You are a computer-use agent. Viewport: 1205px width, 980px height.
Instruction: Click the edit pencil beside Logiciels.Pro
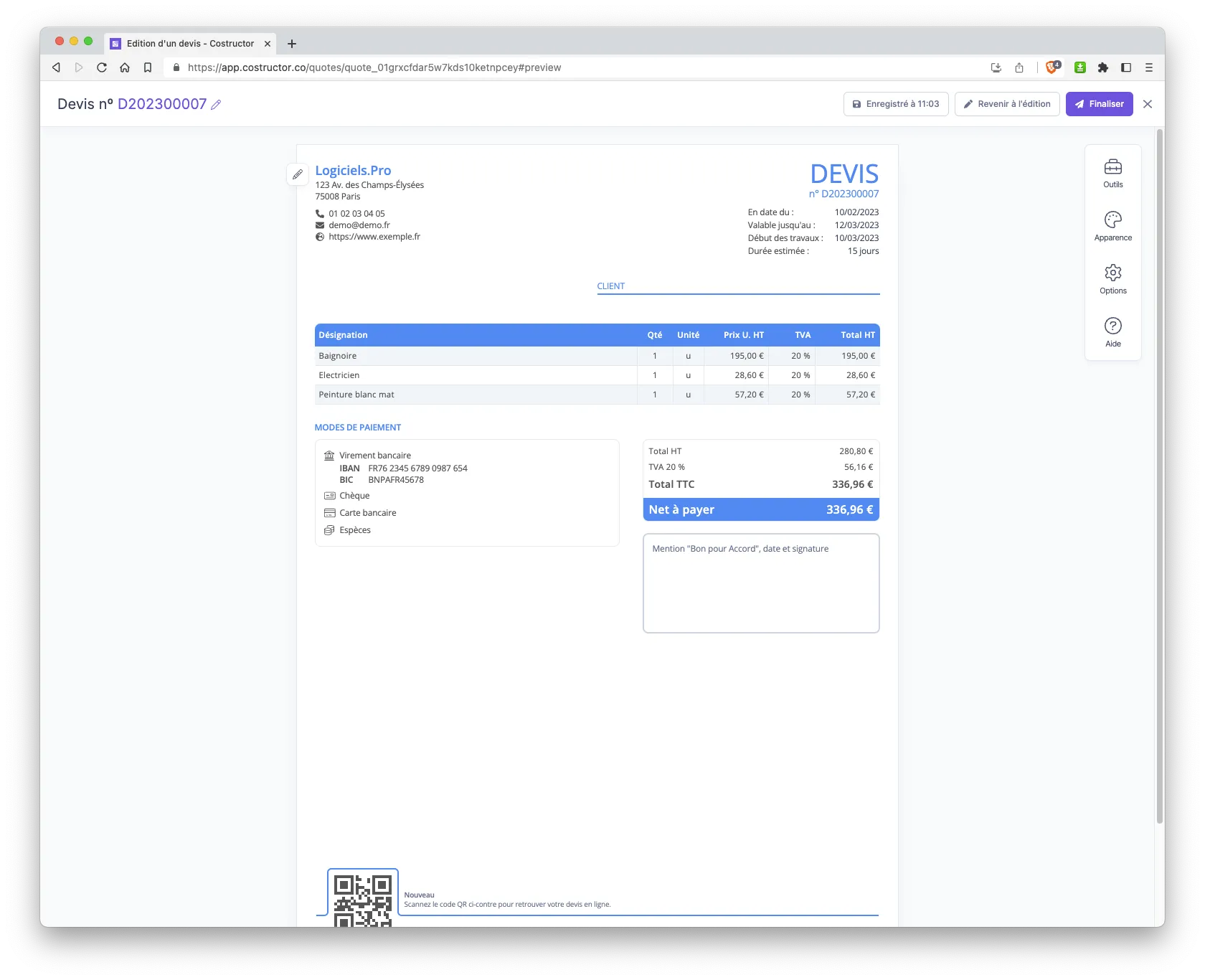(x=298, y=174)
